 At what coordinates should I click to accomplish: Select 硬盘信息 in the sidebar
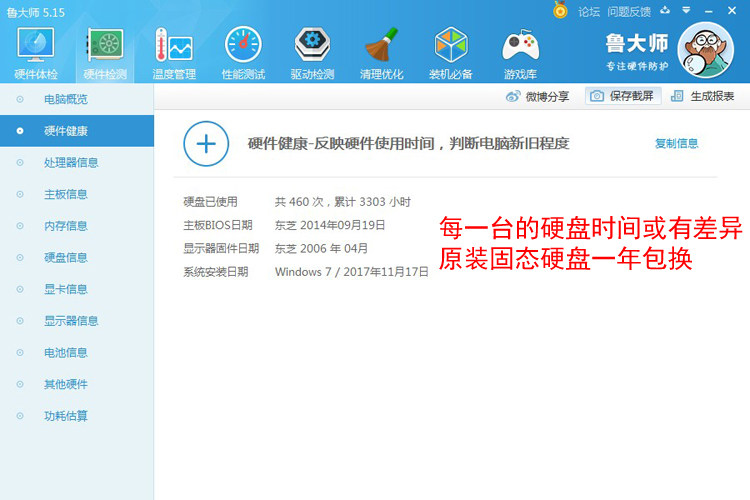click(77, 257)
